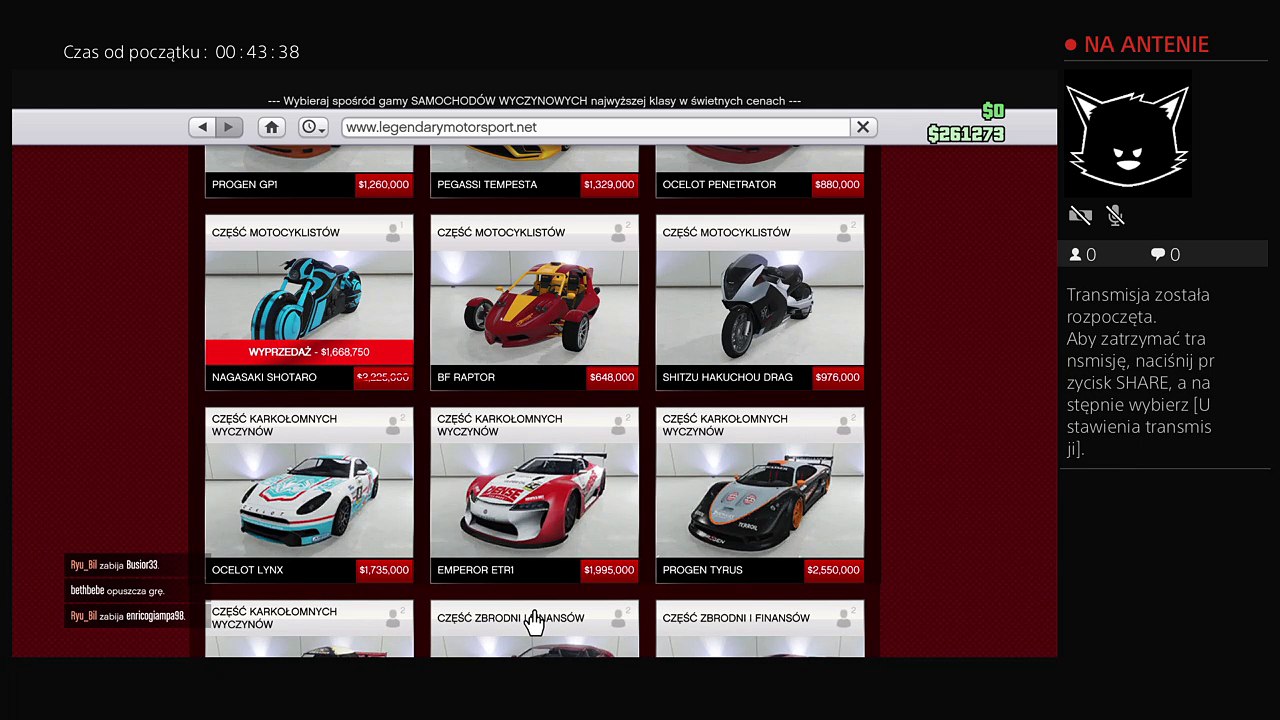Click the seat icon on Nagasaki Shotaro card

394,232
